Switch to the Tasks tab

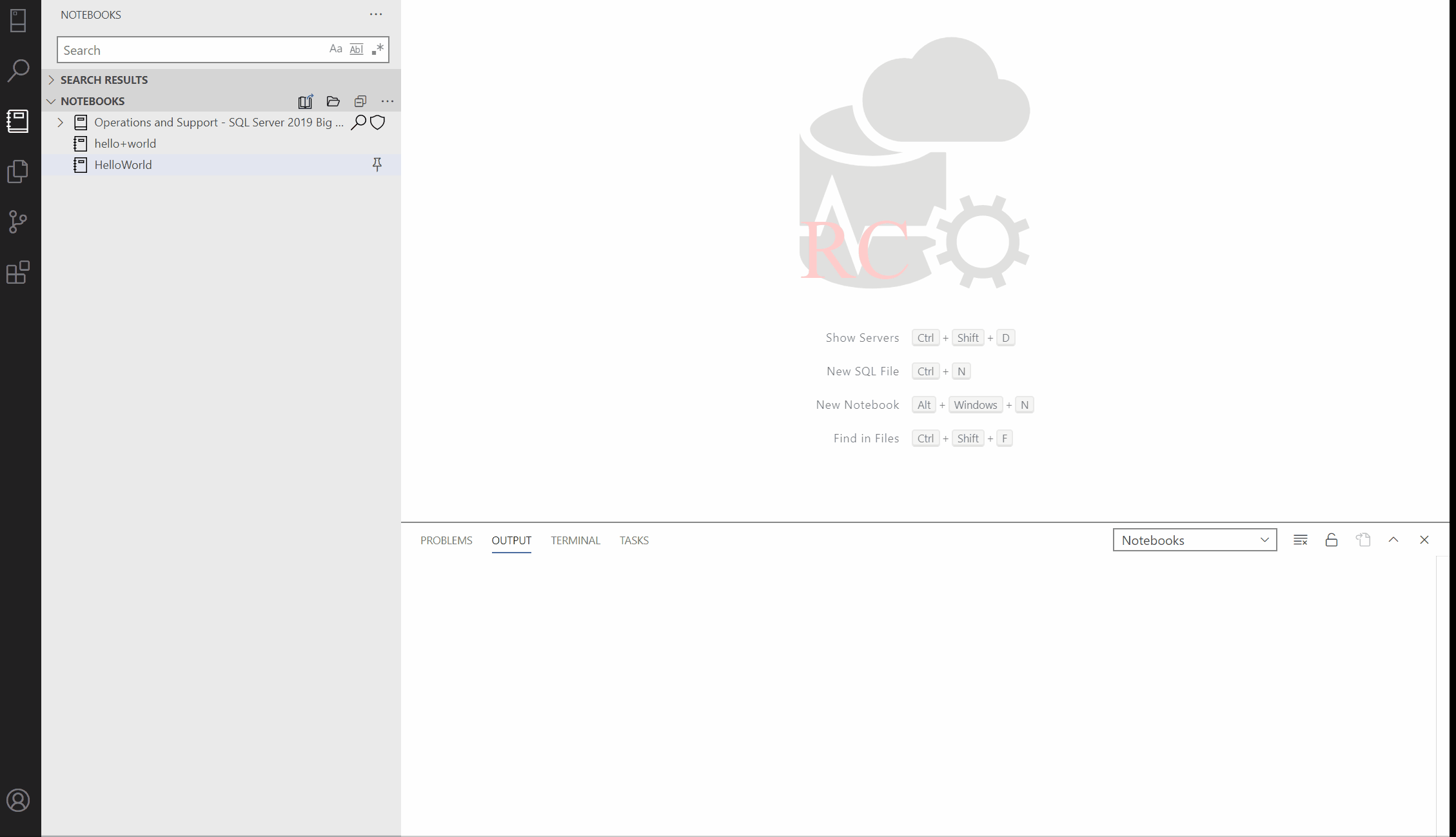(634, 540)
